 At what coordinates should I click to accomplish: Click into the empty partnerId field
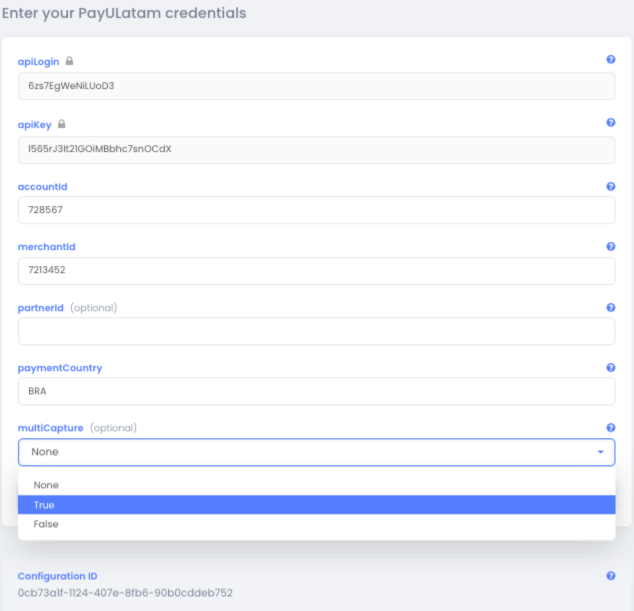[x=316, y=332]
